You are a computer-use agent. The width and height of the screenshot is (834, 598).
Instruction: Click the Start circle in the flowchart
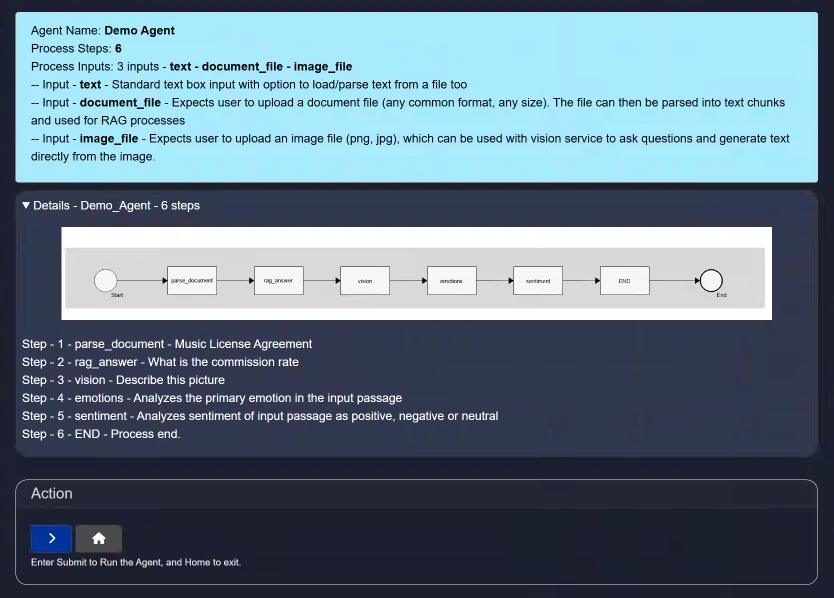(105, 281)
